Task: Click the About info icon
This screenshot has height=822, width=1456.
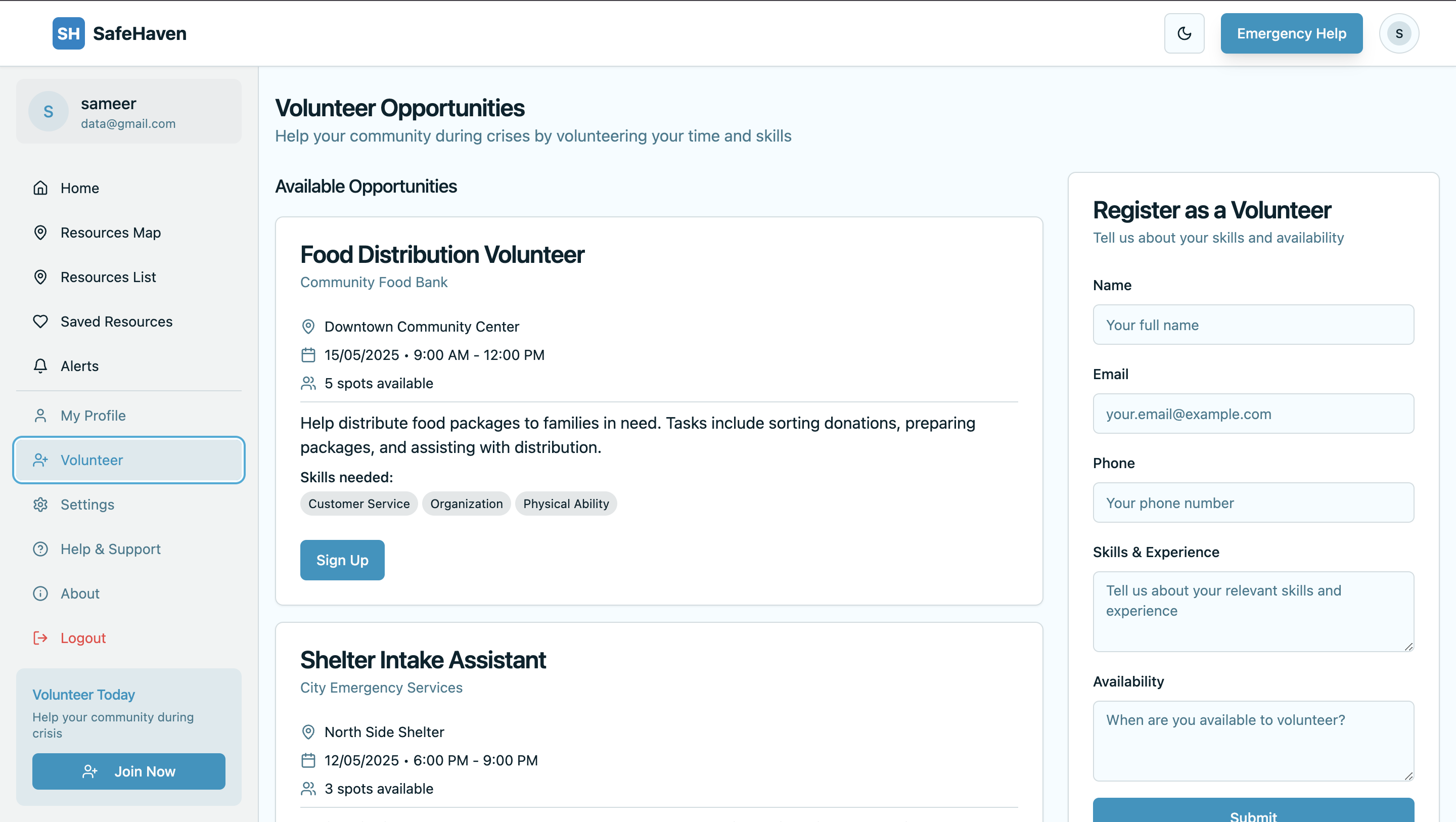Action: 40,593
